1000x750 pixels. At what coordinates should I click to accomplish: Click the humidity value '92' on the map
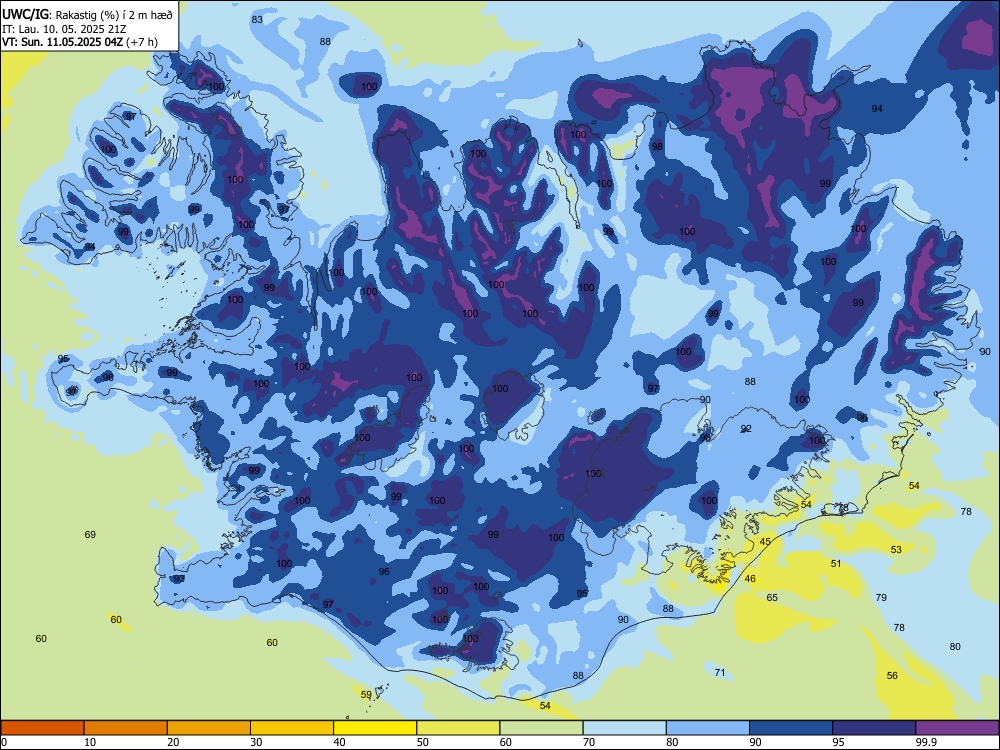(746, 429)
